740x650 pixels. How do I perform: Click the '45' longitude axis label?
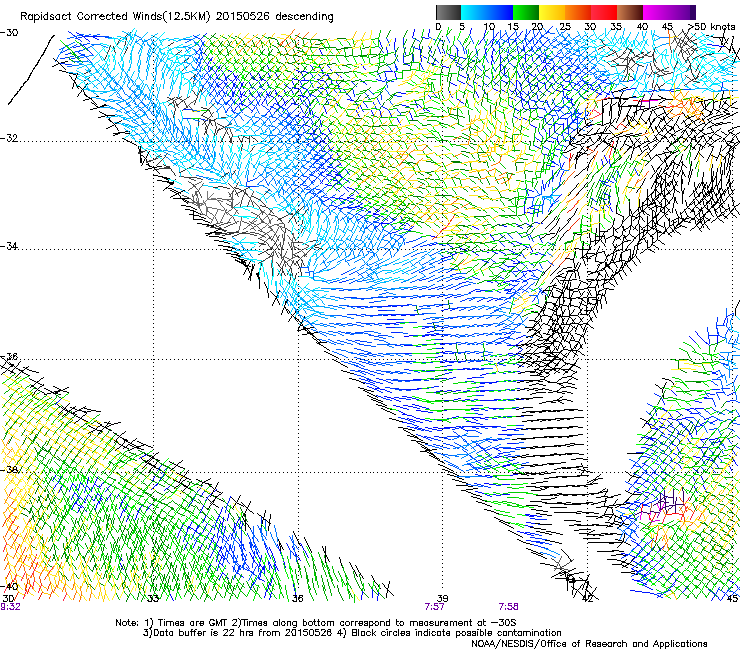(x=732, y=599)
